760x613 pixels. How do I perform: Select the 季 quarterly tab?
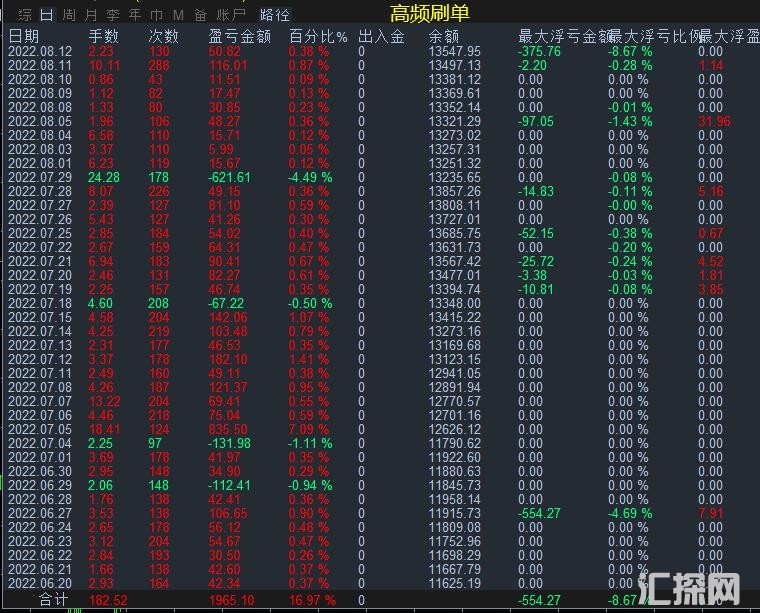(x=112, y=15)
